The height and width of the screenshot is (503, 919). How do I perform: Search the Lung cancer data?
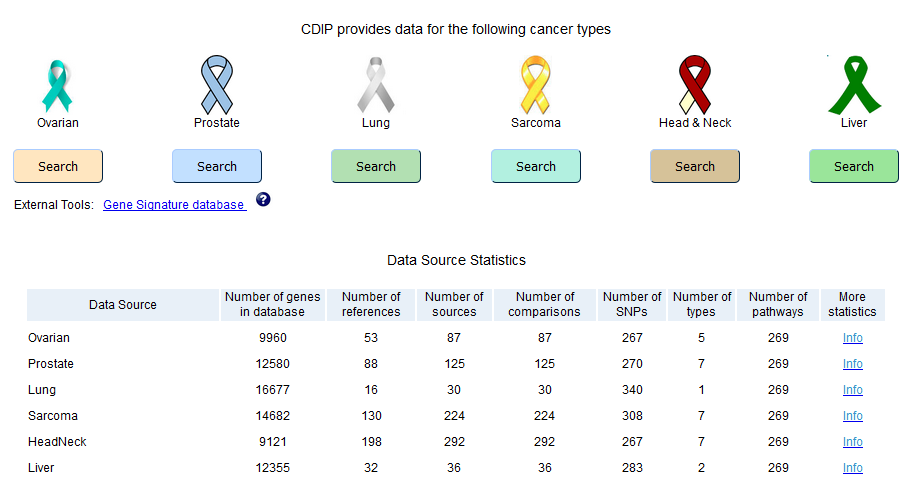[376, 166]
